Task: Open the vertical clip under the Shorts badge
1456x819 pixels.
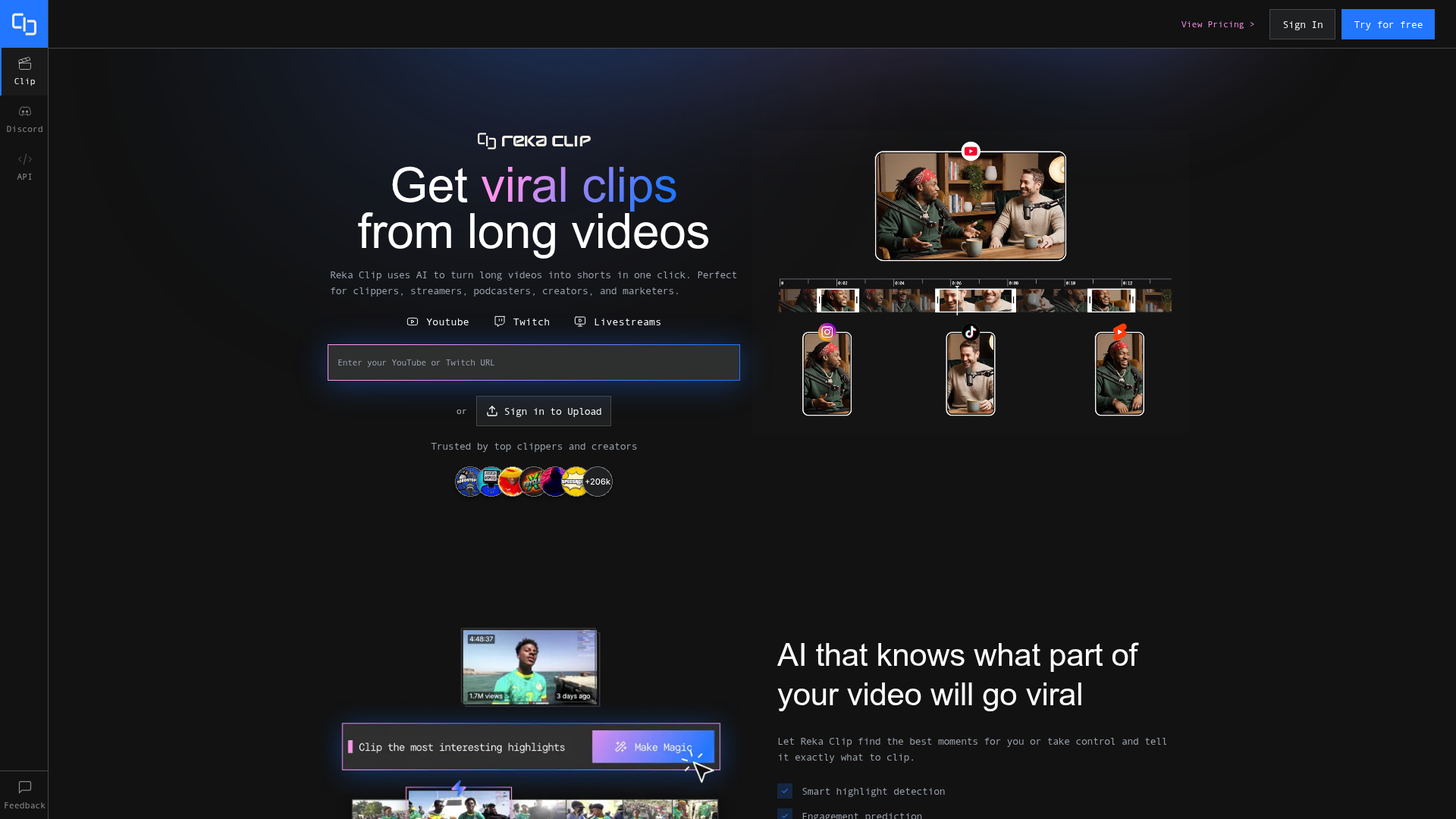Action: (x=1120, y=374)
